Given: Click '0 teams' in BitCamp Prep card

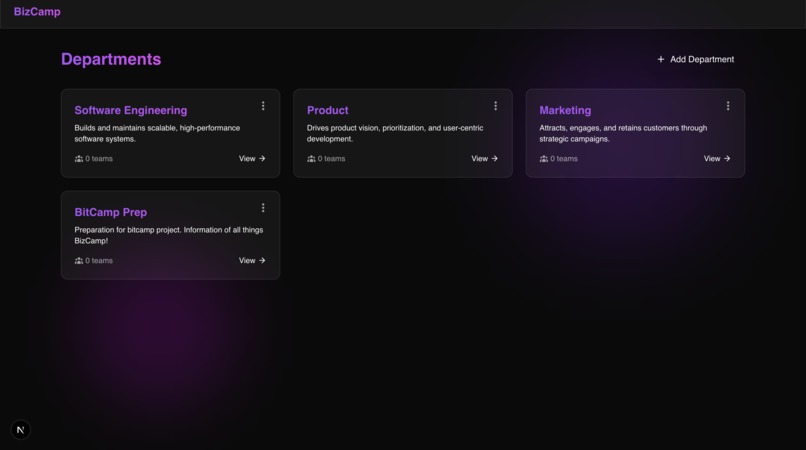Looking at the screenshot, I should tap(99, 260).
